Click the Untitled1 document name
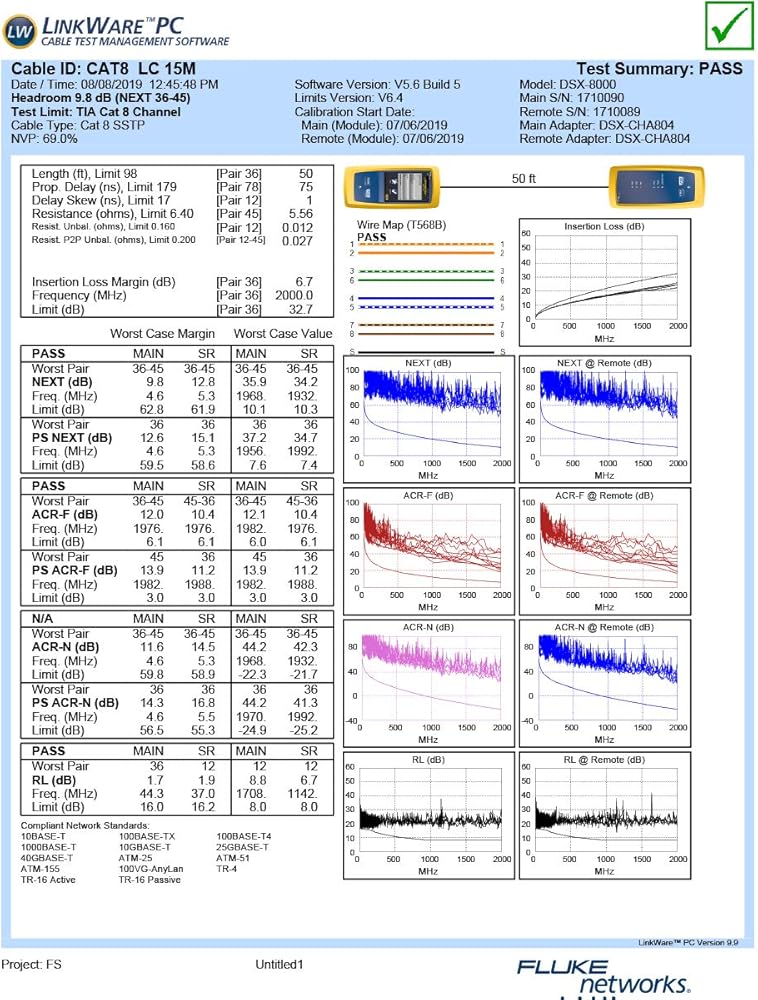The height and width of the screenshot is (1000, 758). click(279, 965)
